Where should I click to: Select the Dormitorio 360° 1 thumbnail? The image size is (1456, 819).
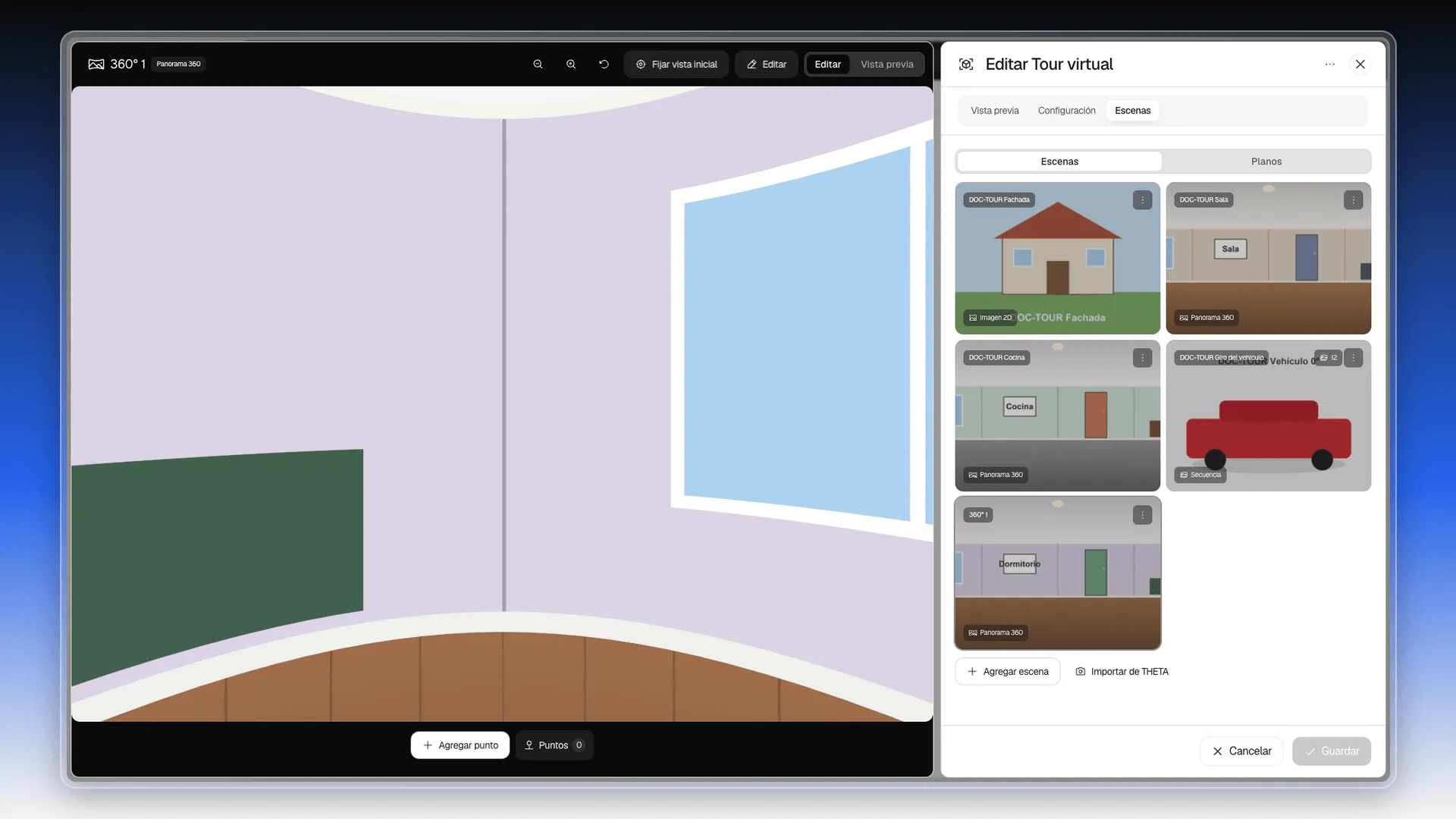click(1057, 573)
